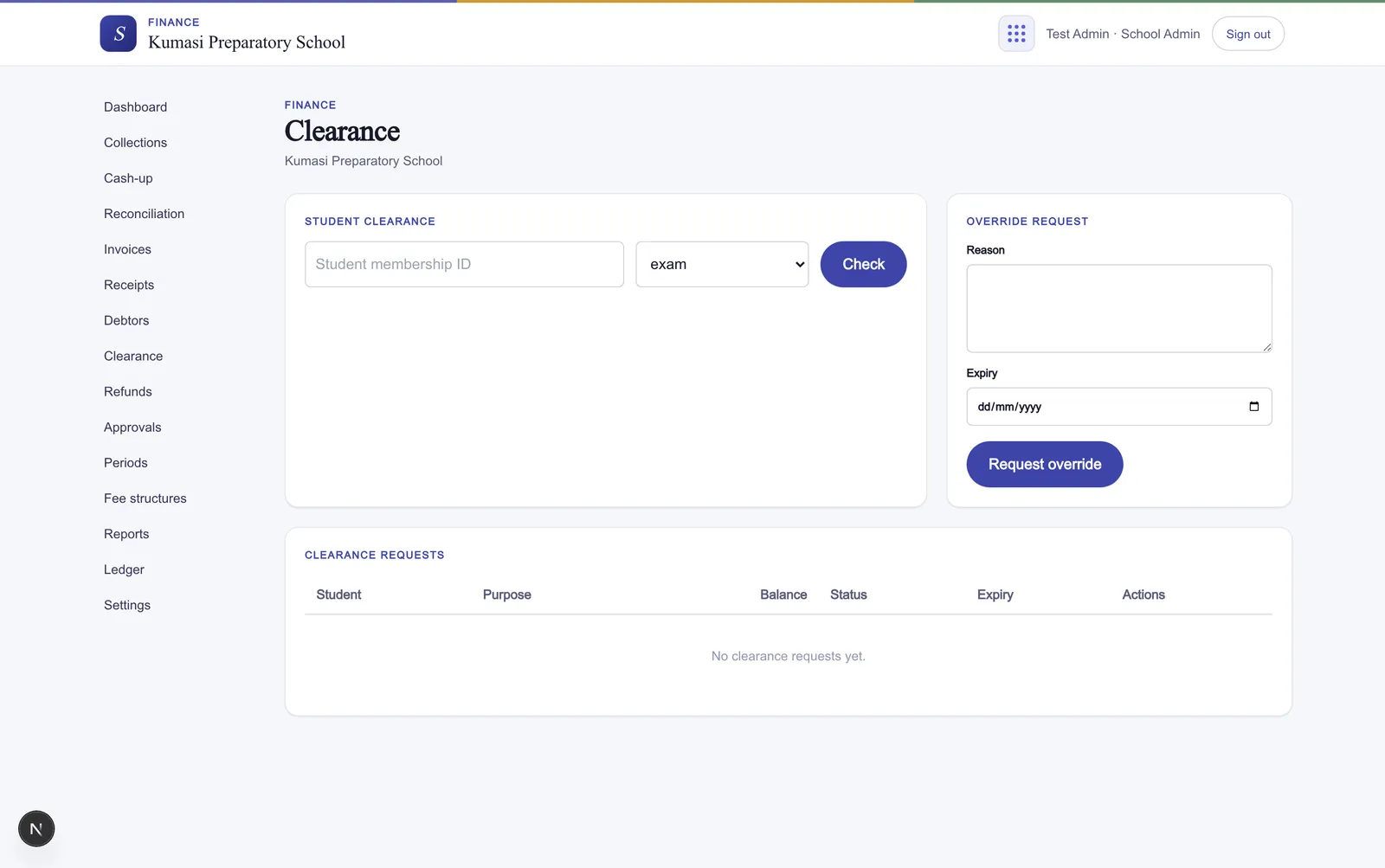Focus the Student membership ID field
Viewport: 1385px width, 868px height.
point(464,264)
